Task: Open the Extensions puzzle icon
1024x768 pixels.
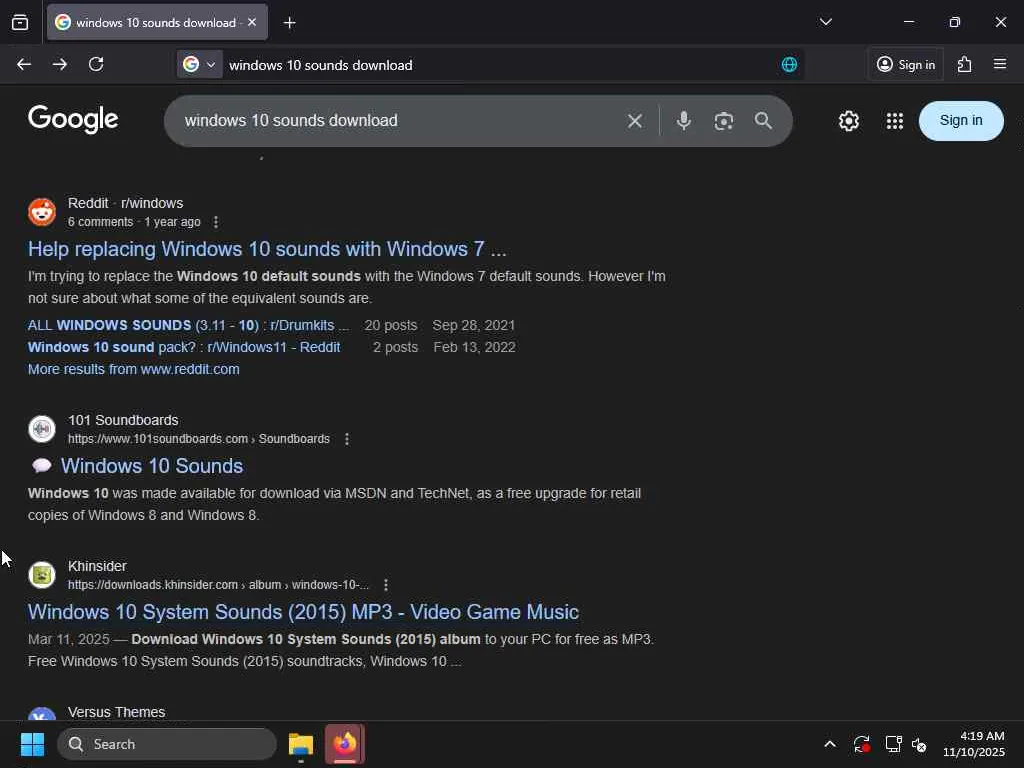Action: pos(965,64)
